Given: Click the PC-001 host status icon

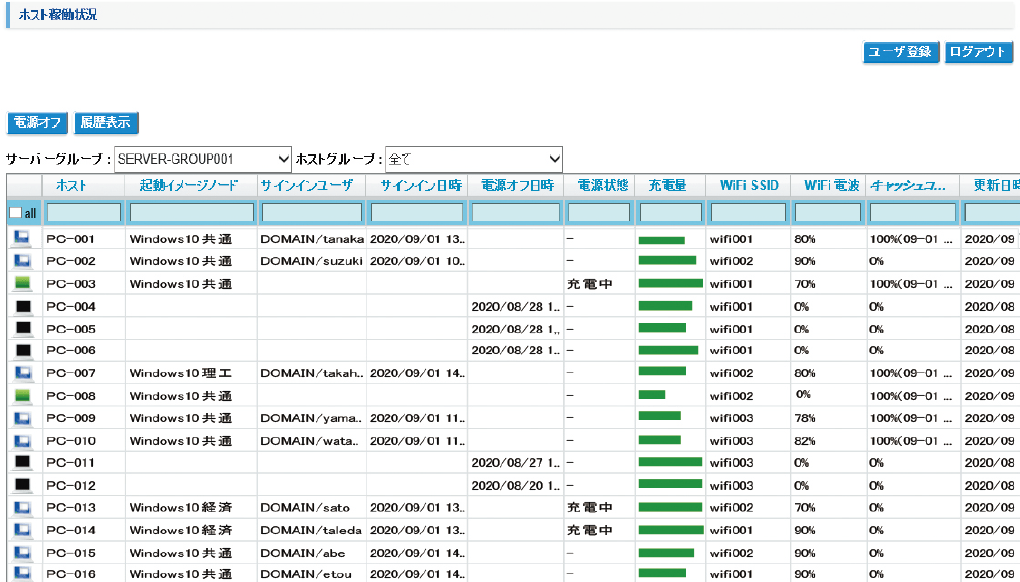Looking at the screenshot, I should click(23, 239).
